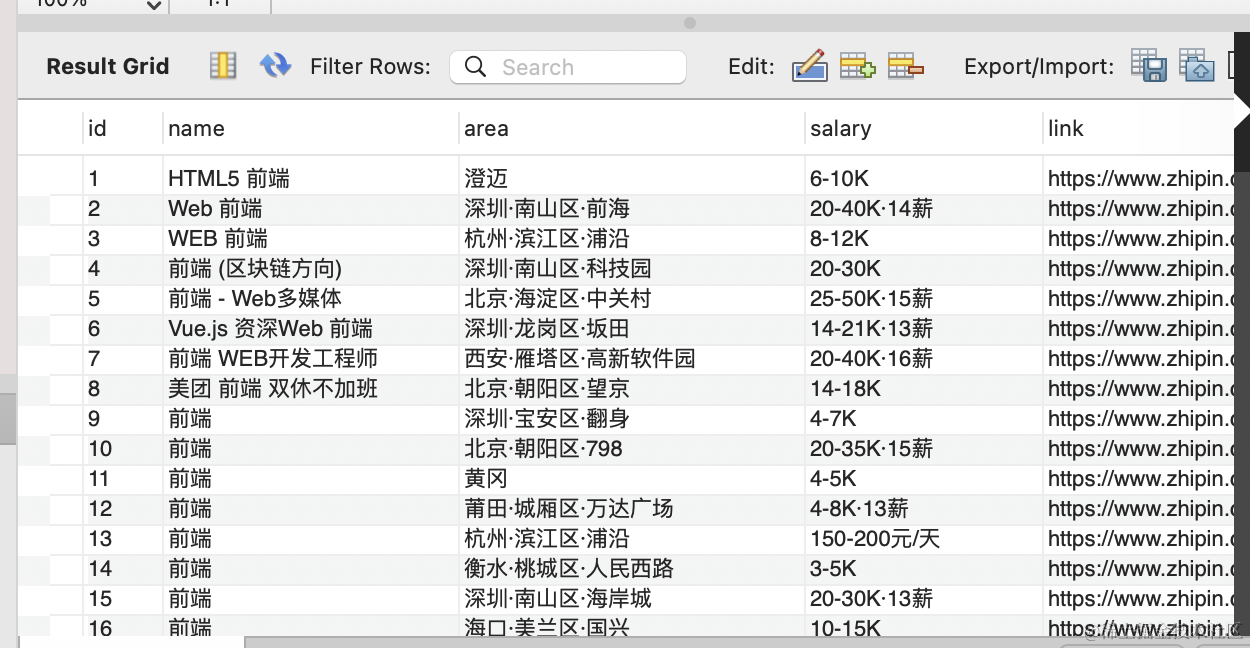Click the salary cell '150-200元/天'
This screenshot has height=648, width=1250.
tap(875, 539)
